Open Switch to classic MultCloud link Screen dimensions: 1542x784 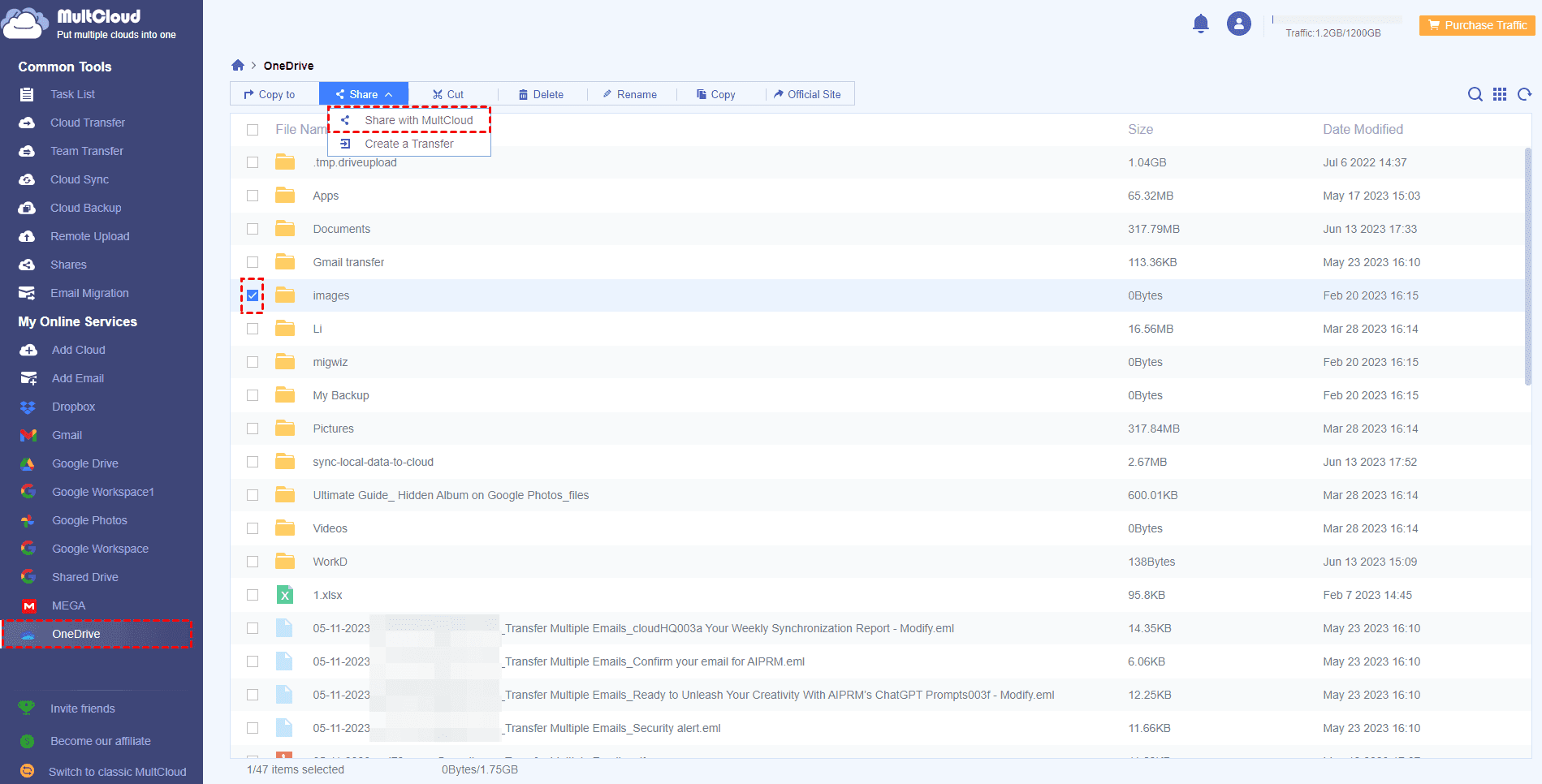[117, 772]
